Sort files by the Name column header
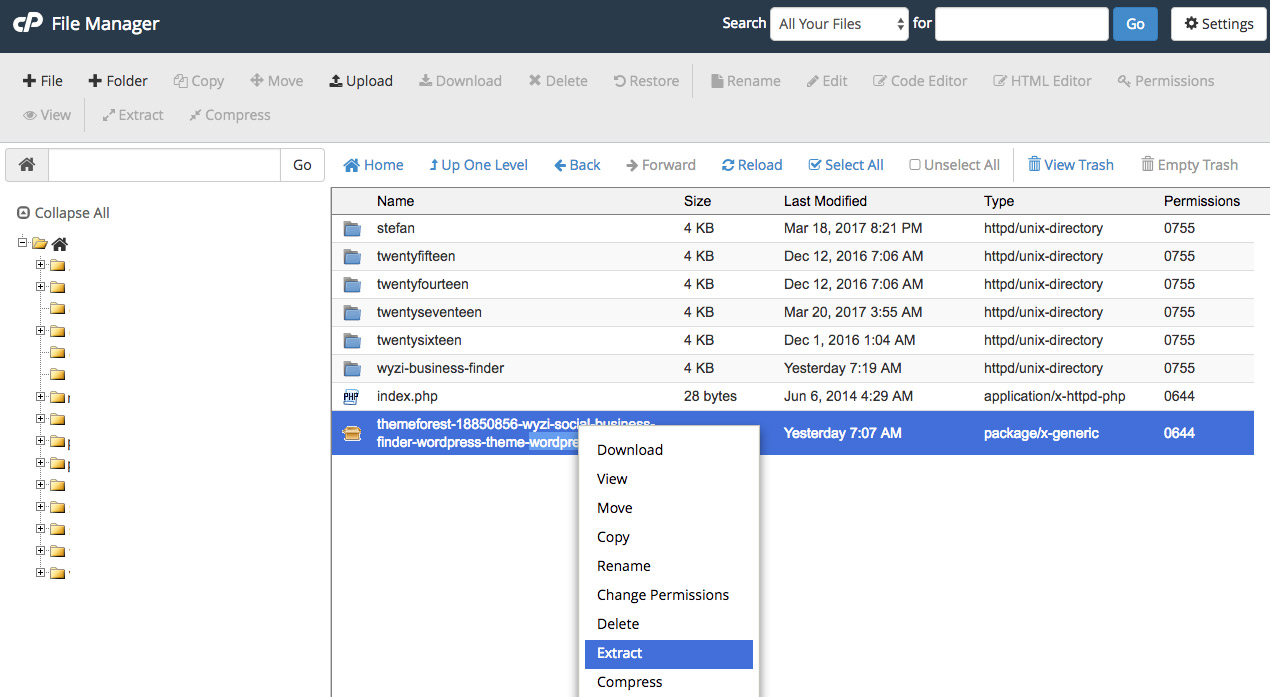 (x=395, y=201)
